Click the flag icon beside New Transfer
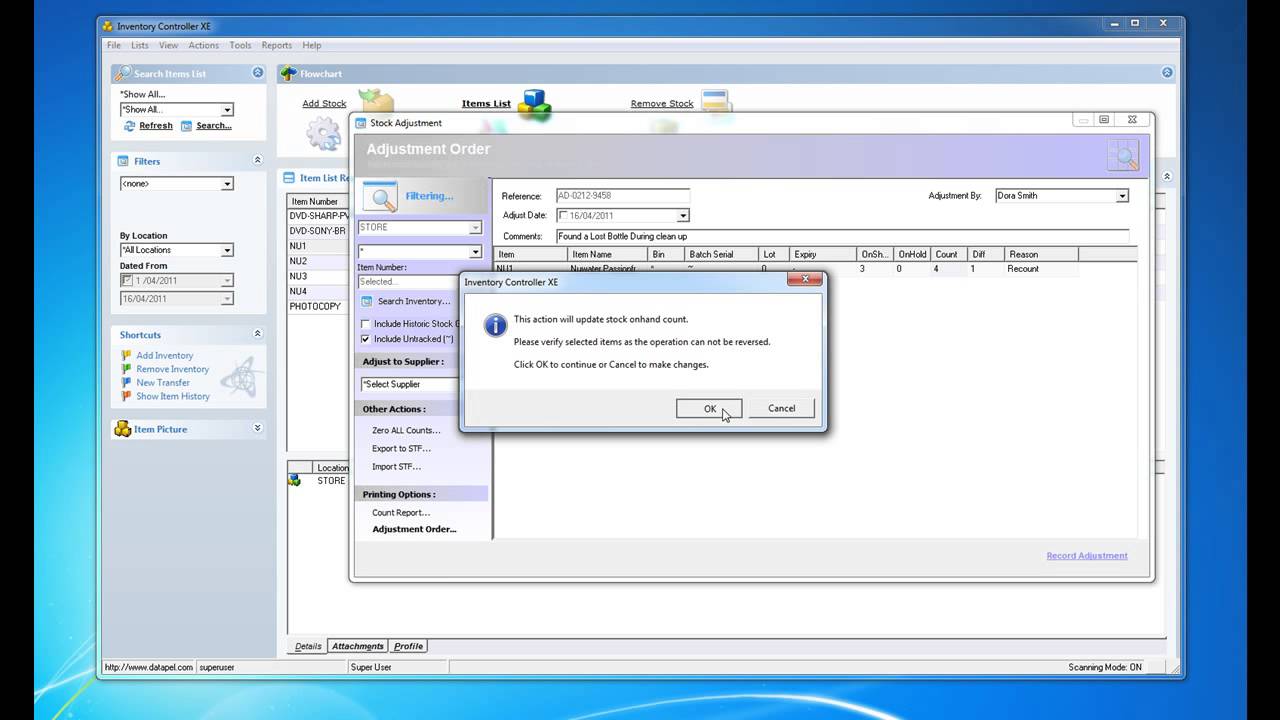 click(x=126, y=382)
